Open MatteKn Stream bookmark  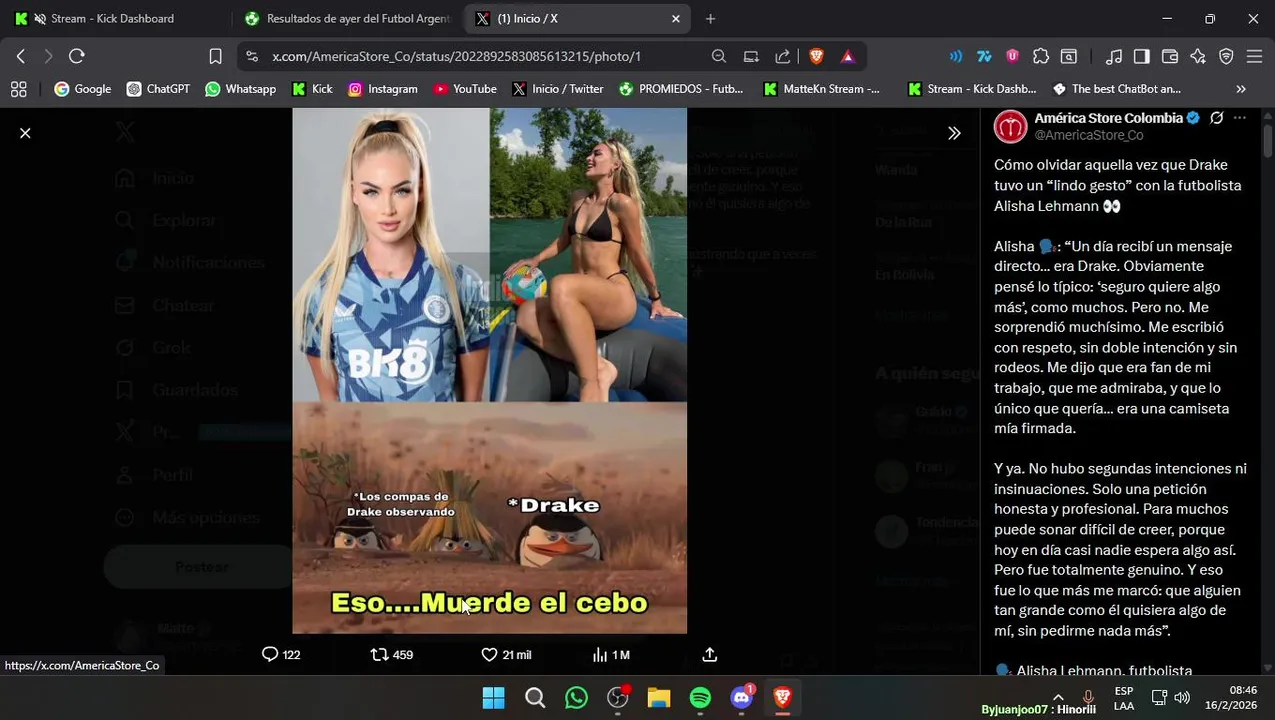[x=821, y=89]
